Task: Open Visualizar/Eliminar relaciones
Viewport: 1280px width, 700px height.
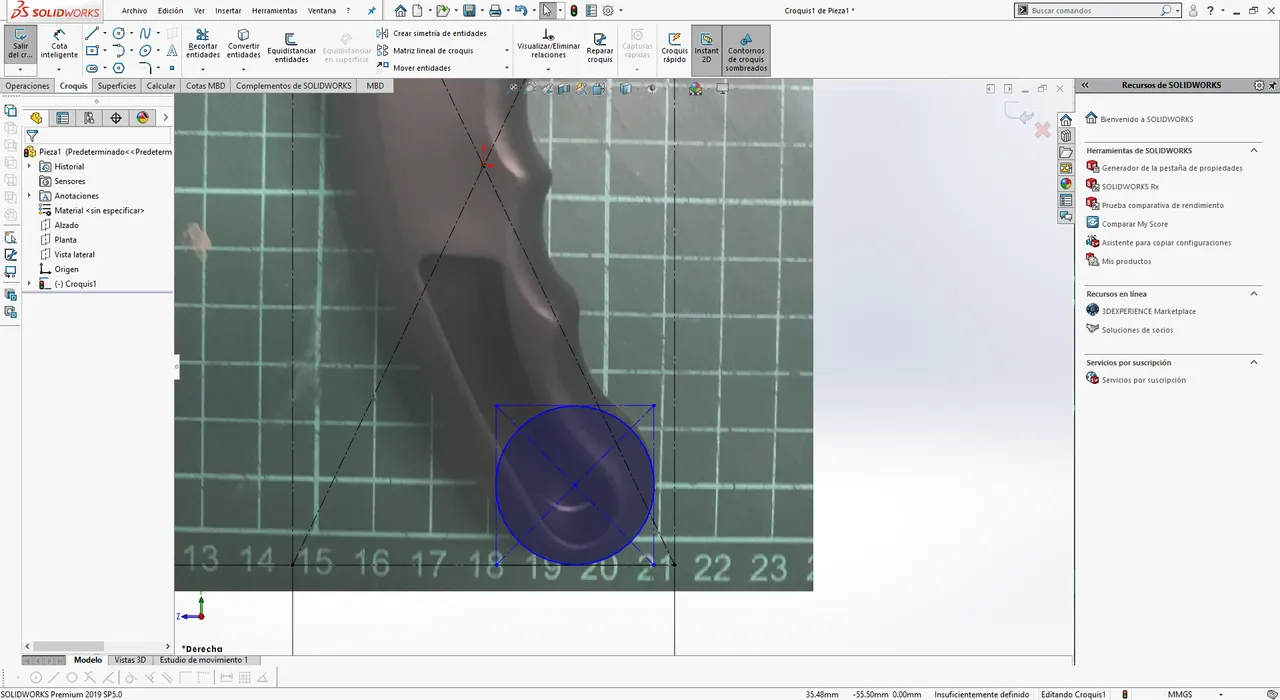Action: click(548, 45)
